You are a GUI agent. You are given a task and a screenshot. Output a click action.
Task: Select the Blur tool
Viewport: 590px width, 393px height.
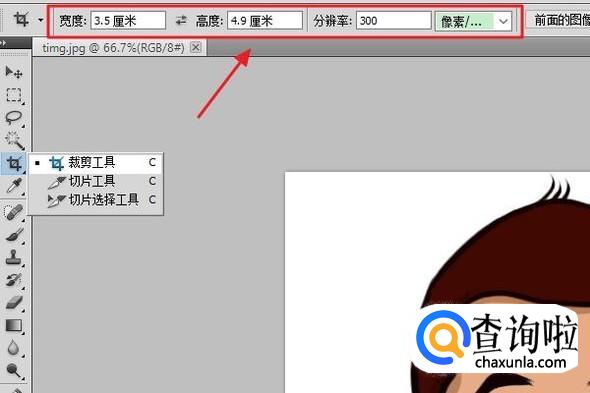coord(13,348)
